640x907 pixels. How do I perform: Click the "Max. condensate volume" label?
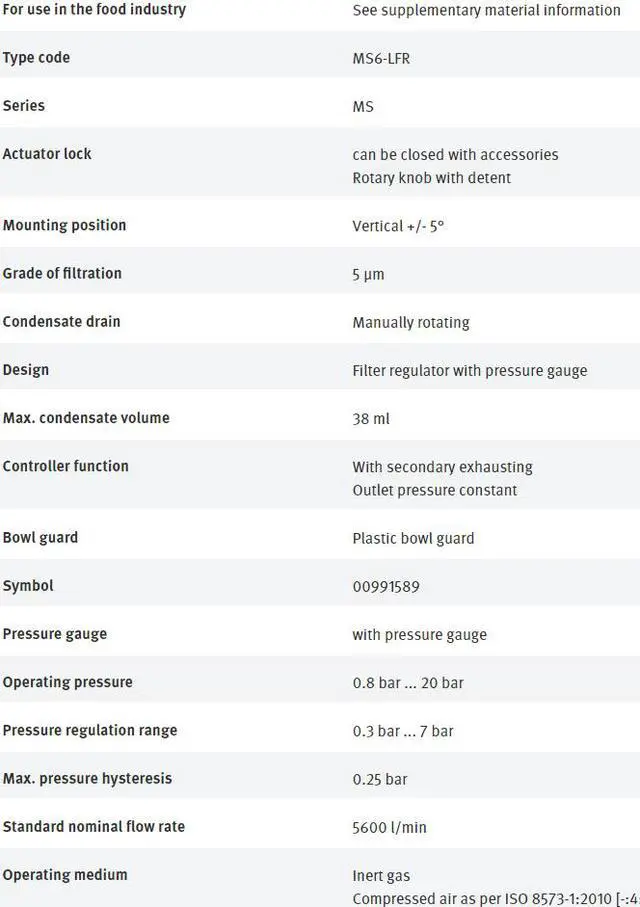pos(86,418)
